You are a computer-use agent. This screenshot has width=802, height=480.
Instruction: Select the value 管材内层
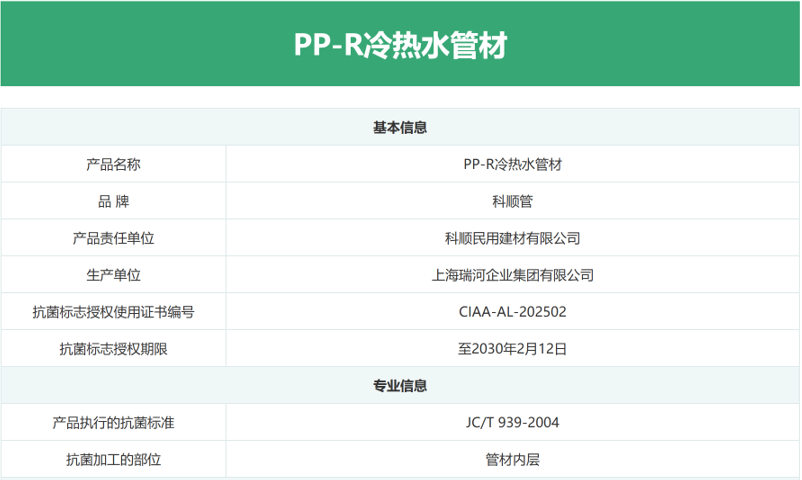pyautogui.click(x=513, y=459)
